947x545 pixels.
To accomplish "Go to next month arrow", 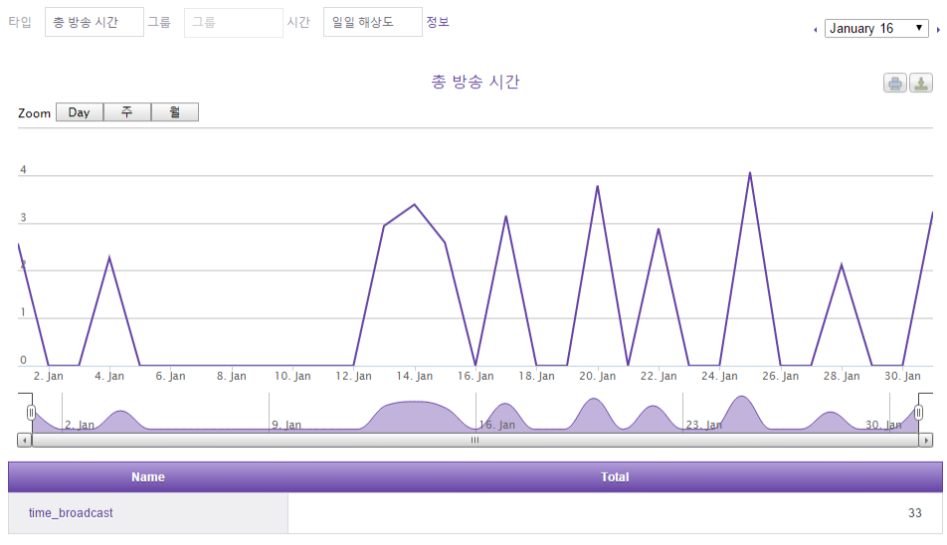I will click(938, 30).
